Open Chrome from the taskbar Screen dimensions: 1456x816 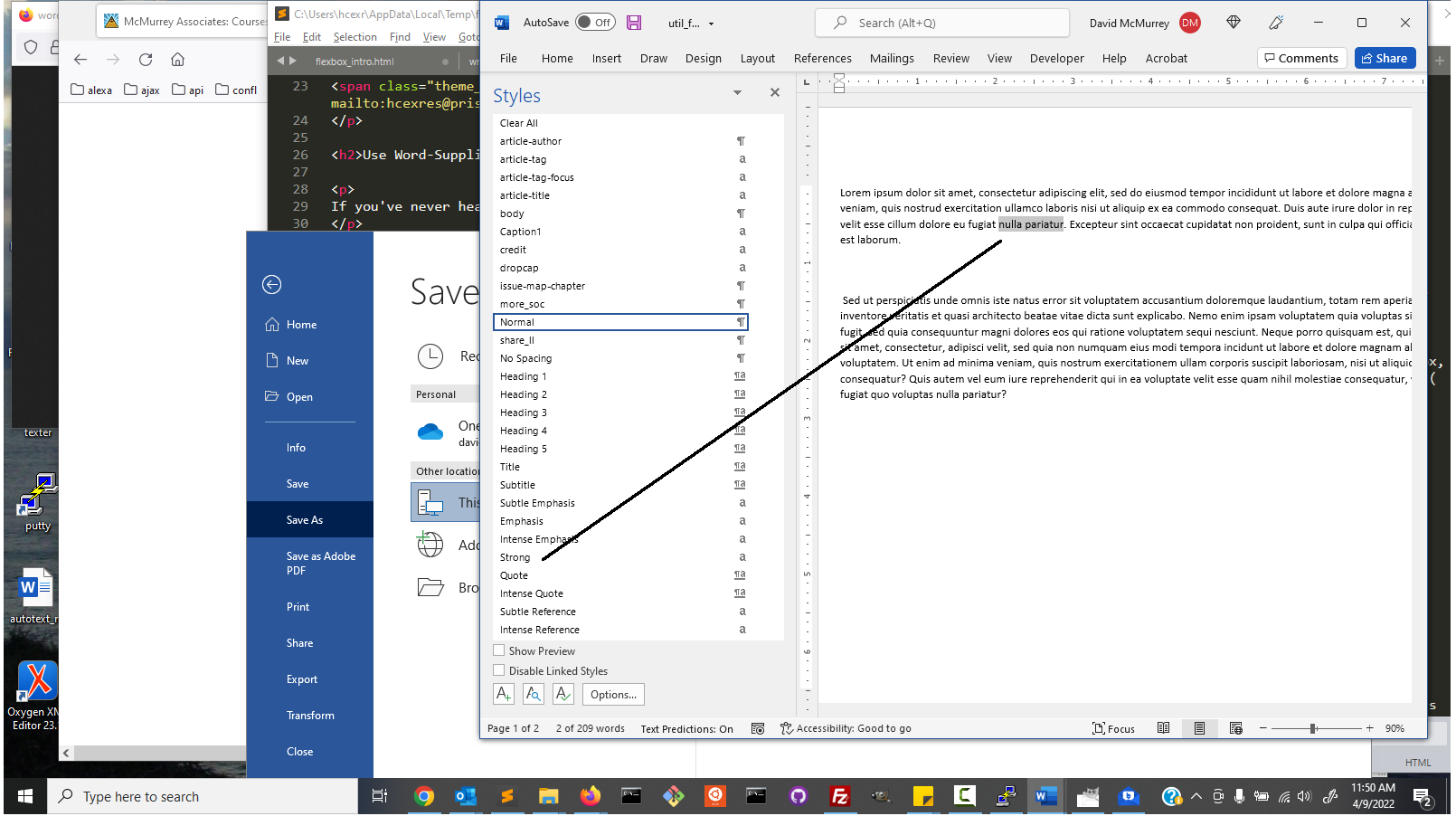(423, 797)
